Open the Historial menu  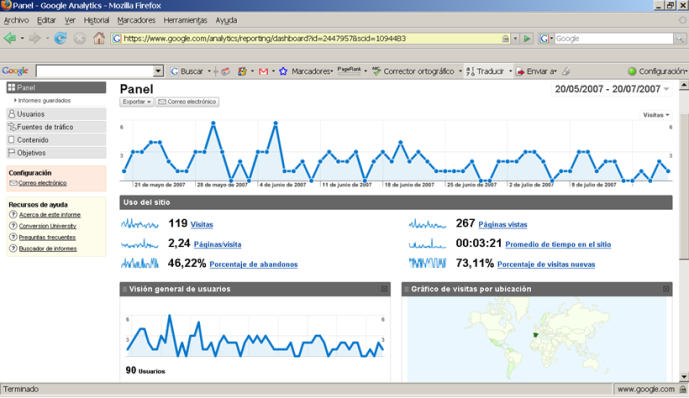[96, 20]
